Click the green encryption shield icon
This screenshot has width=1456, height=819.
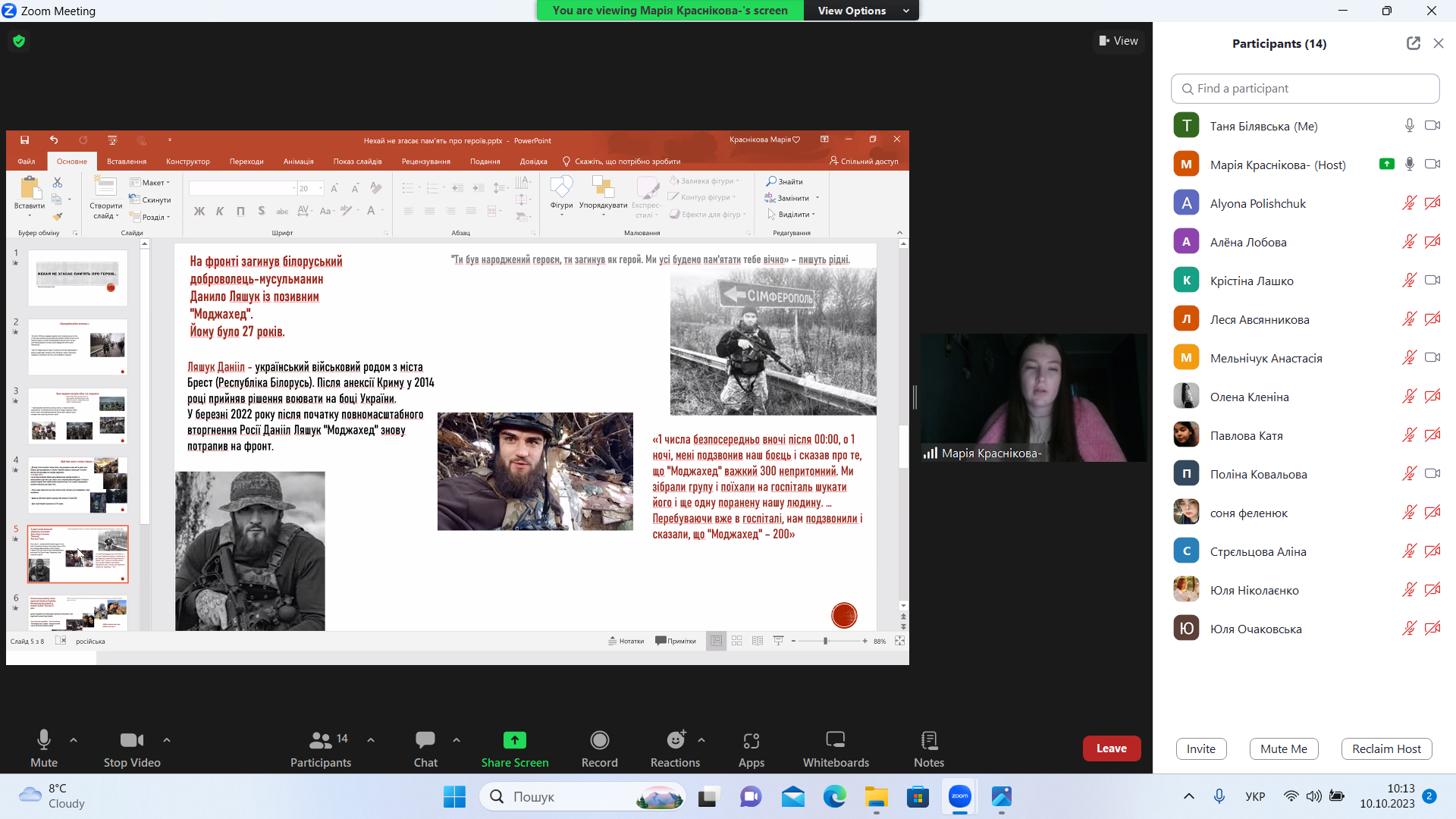point(19,41)
